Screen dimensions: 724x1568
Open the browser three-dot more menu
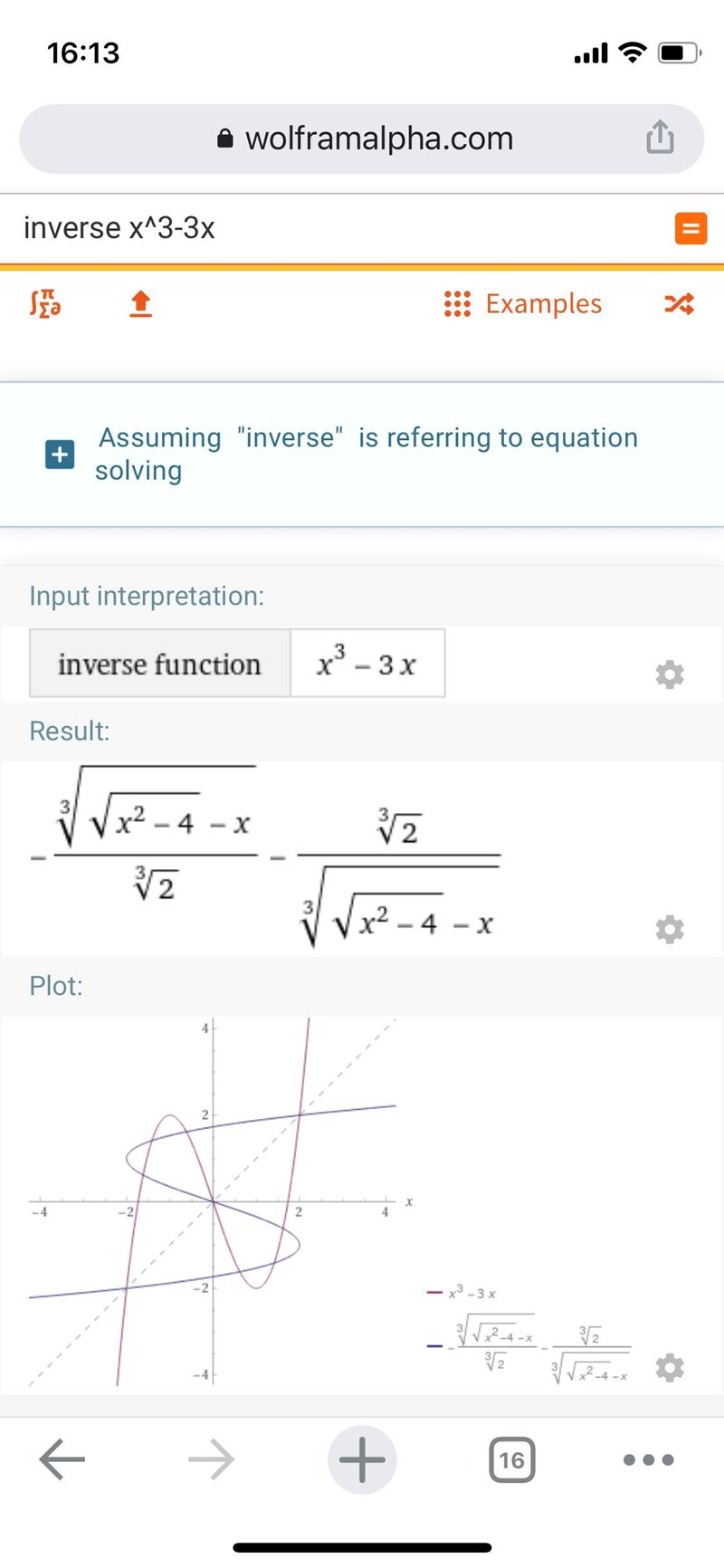[649, 1460]
